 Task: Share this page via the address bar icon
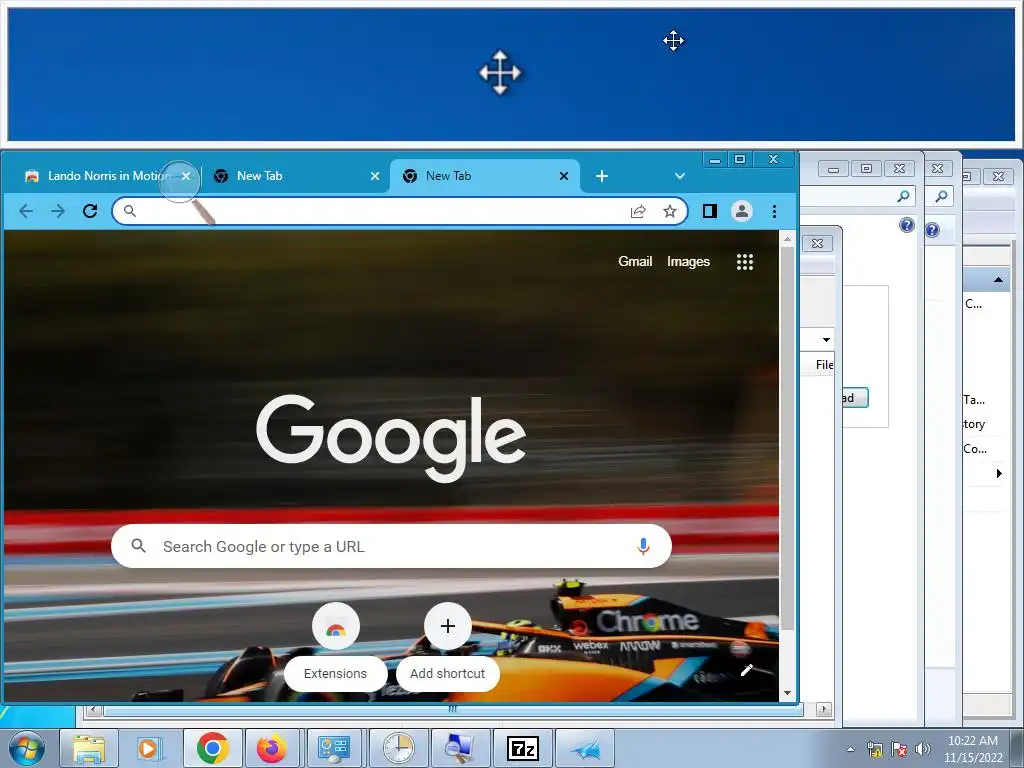638,211
